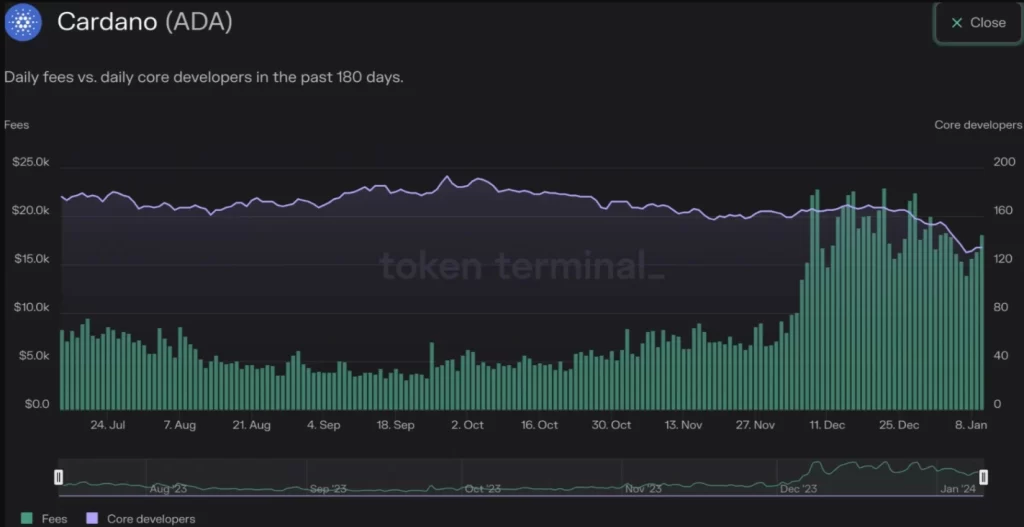The image size is (1024, 527).
Task: Click the 13. Nov date label
Action: tap(683, 424)
